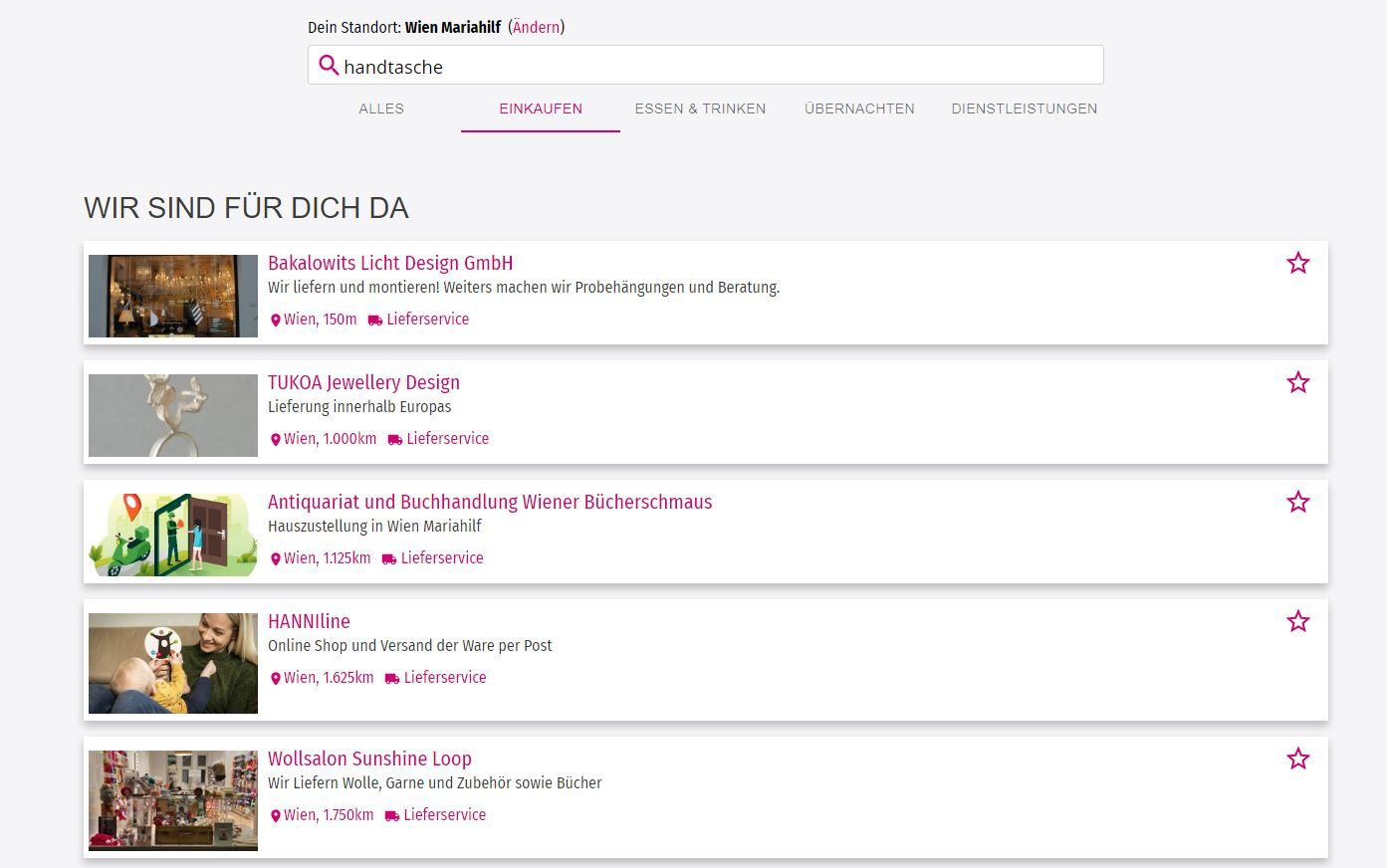This screenshot has width=1387, height=868.
Task: Click 'Hauszustellung in Wien Mariahilf' description
Action: 374,527
